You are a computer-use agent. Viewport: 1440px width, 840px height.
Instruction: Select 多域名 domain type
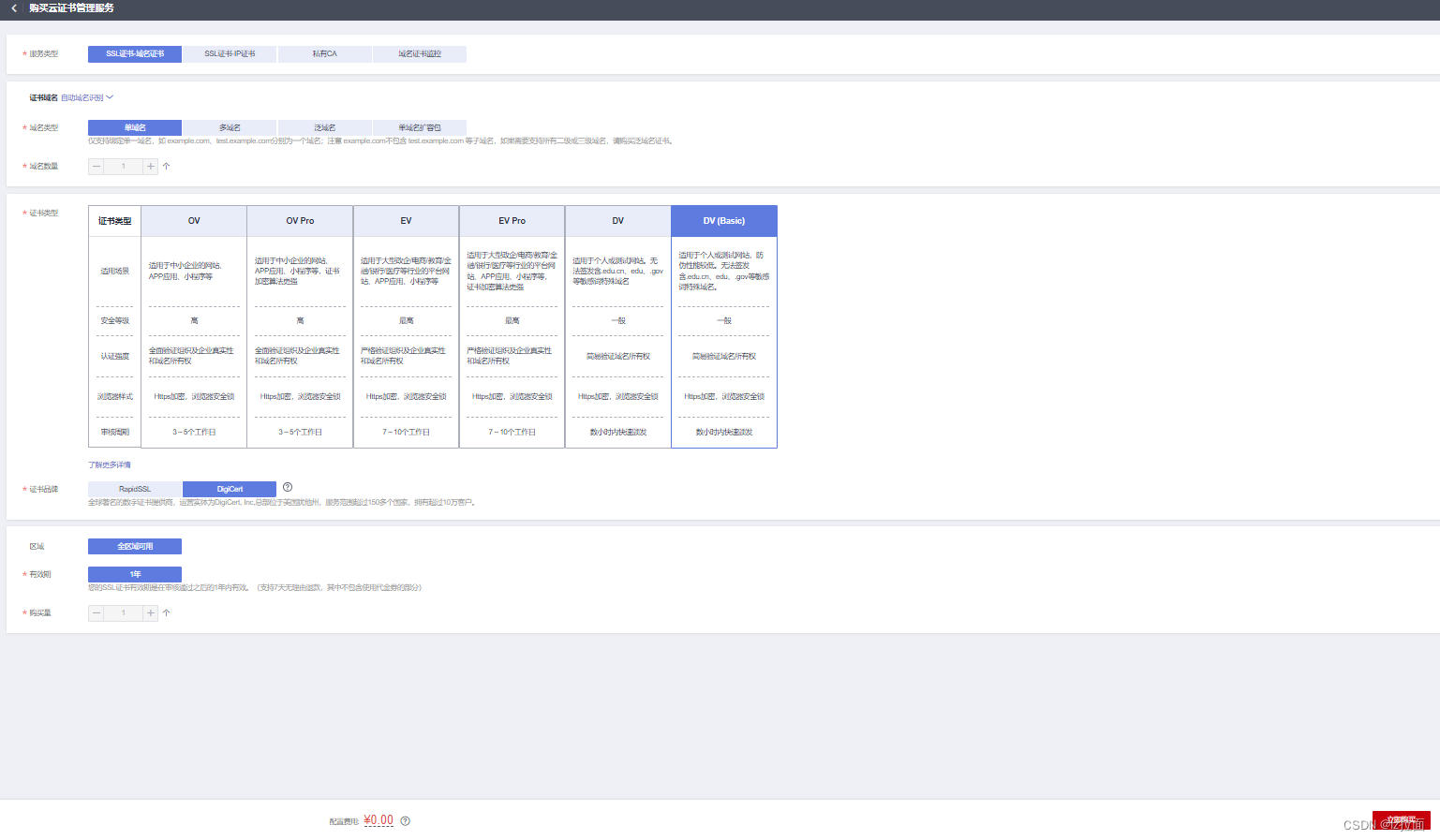230,127
